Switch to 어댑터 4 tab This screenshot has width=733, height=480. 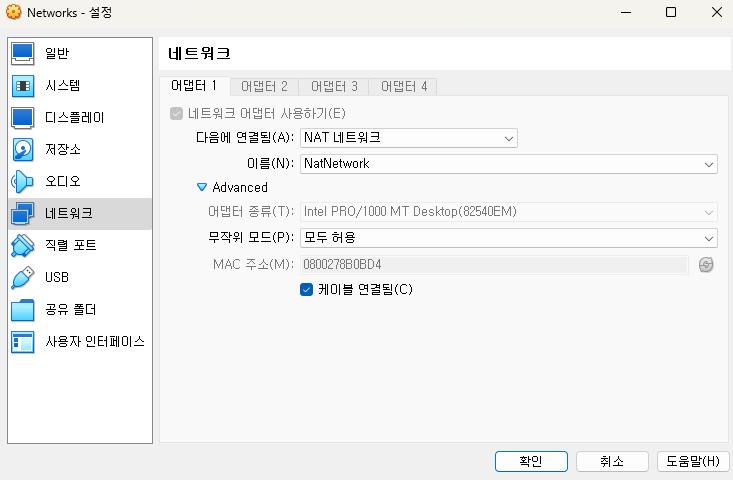coord(403,86)
